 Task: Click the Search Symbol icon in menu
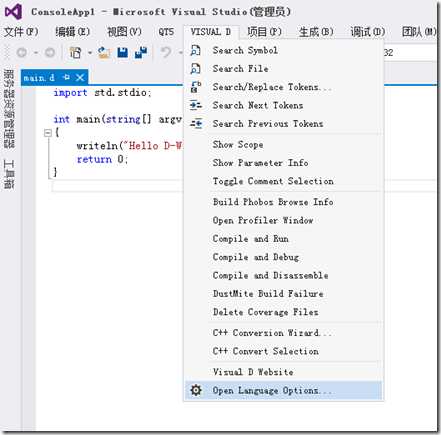click(x=195, y=51)
